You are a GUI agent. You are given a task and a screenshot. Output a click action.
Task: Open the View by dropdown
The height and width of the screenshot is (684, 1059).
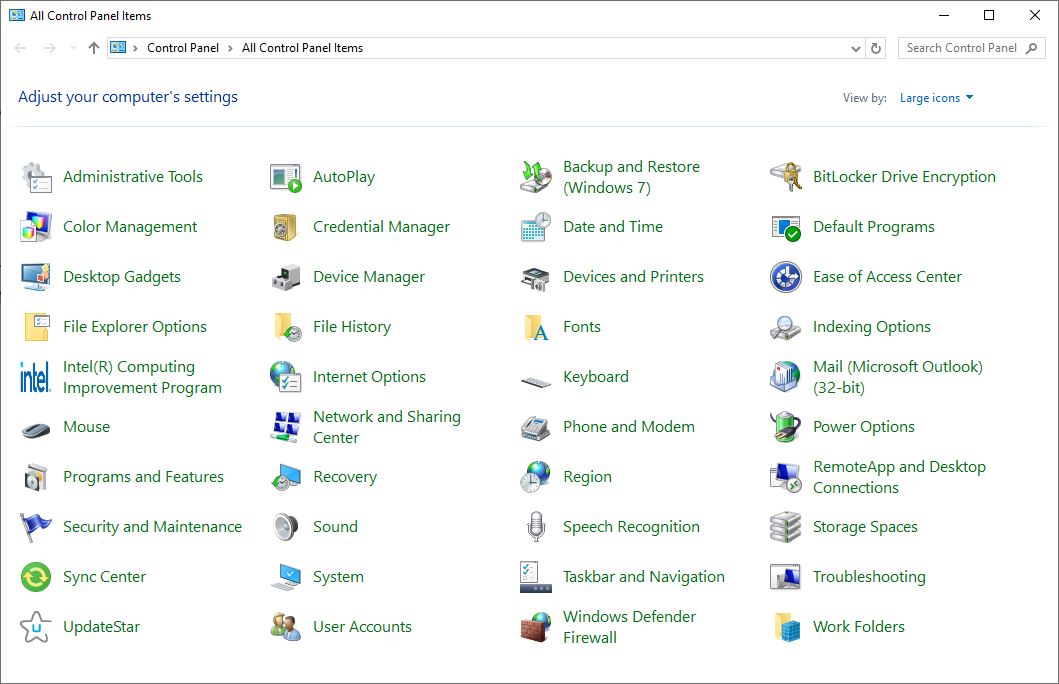[936, 97]
